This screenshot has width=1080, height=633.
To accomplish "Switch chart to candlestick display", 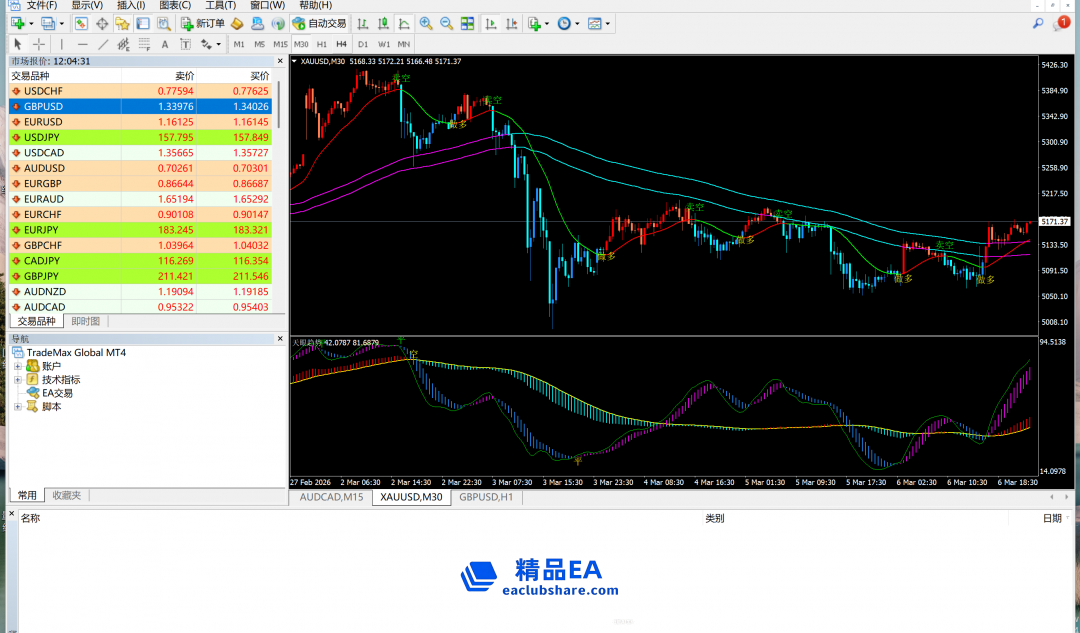I will [x=382, y=23].
